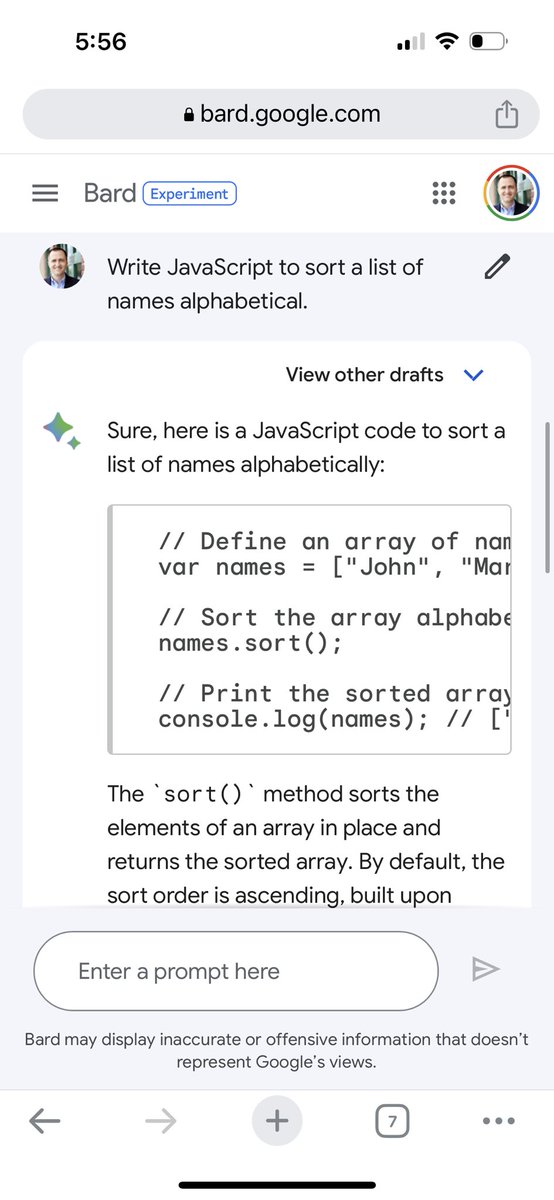Screen dimensions: 554x1200
Task: Open the Google account profile picture
Action: [511, 193]
